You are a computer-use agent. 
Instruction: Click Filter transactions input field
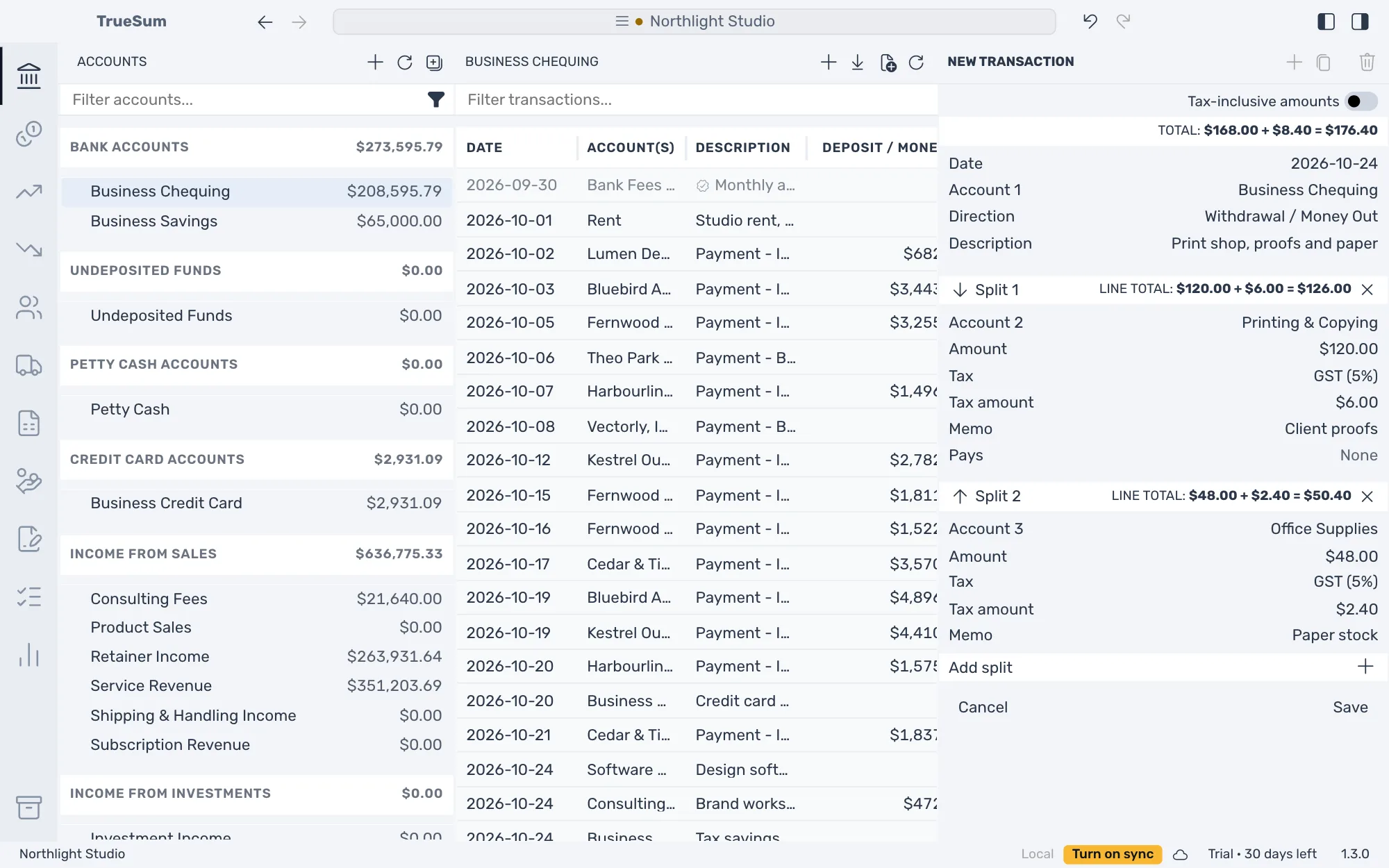[697, 100]
